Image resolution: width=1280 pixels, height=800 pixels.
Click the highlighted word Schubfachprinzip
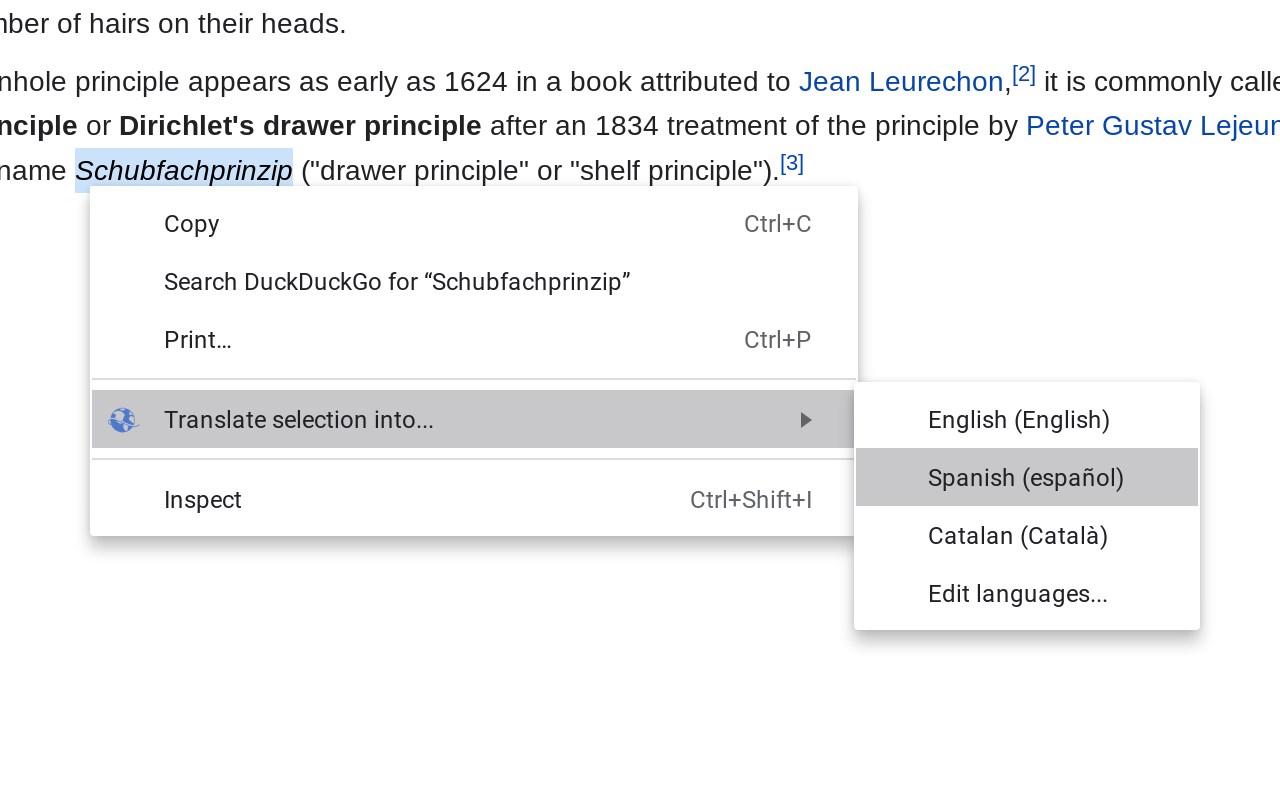point(184,171)
